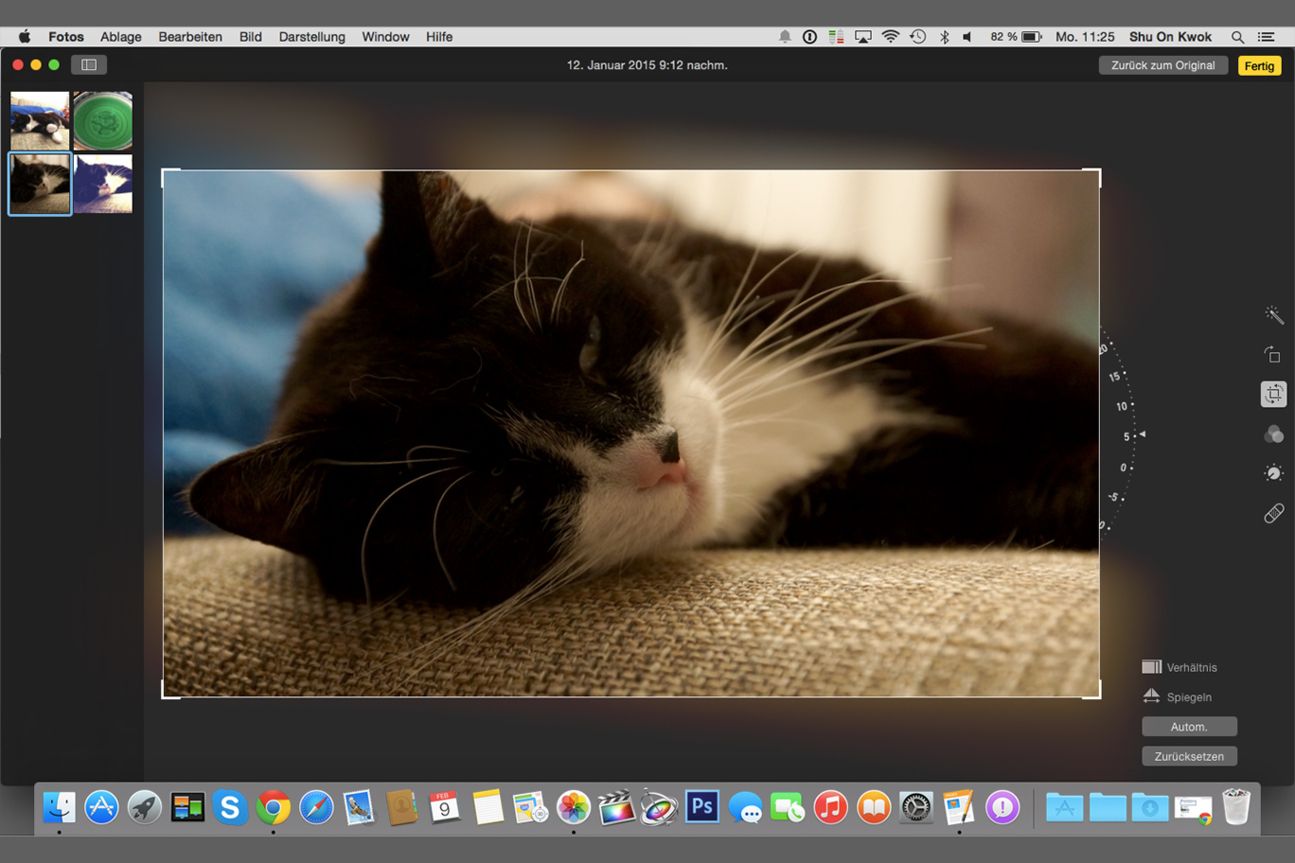1295x863 pixels.
Task: Click the Spotlight search icon
Action: click(x=1237, y=37)
